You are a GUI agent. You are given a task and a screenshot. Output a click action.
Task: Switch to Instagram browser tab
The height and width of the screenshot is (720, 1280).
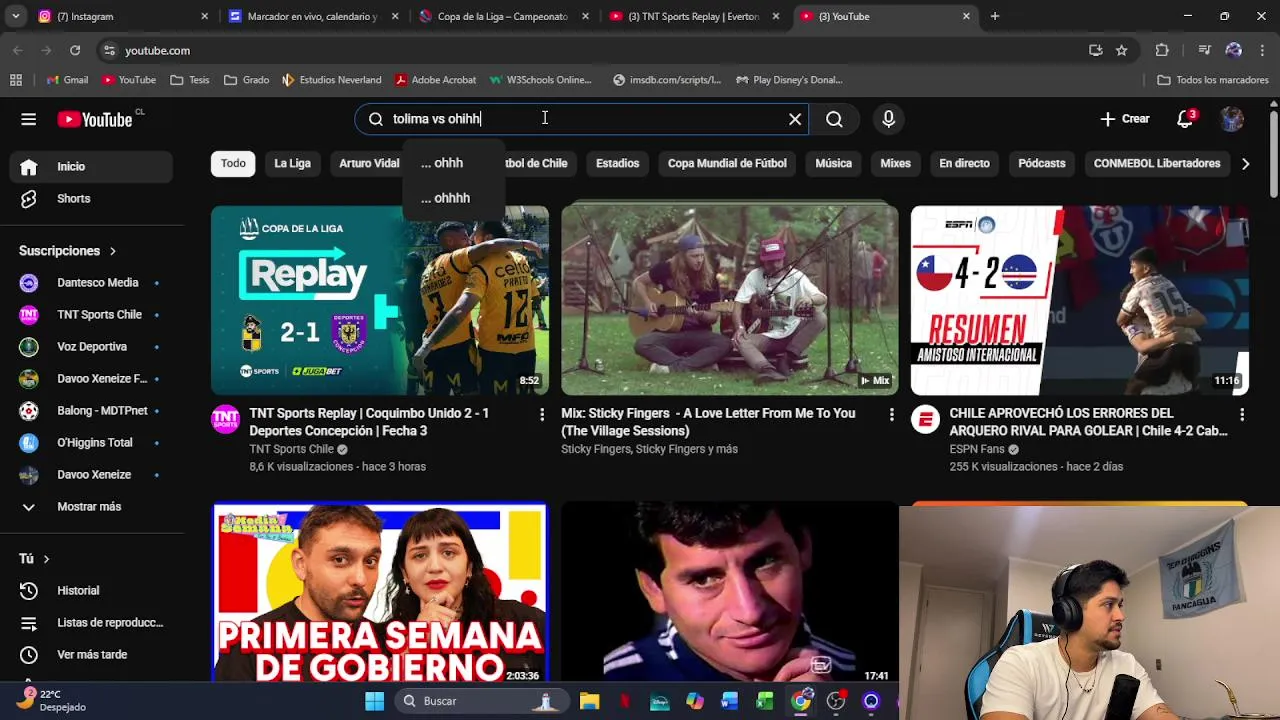pyautogui.click(x=123, y=16)
